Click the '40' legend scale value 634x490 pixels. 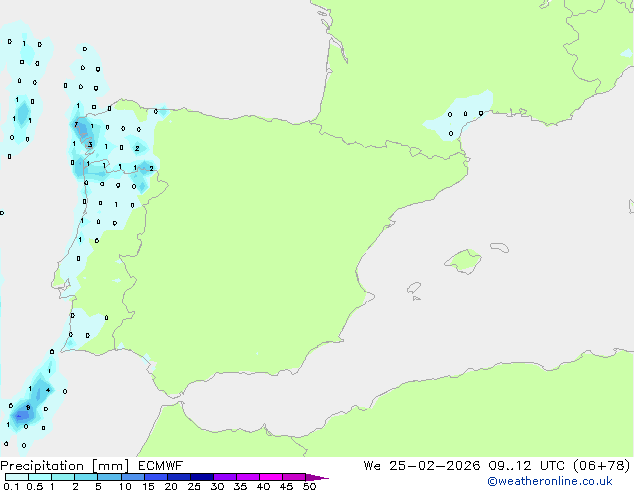click(263, 486)
